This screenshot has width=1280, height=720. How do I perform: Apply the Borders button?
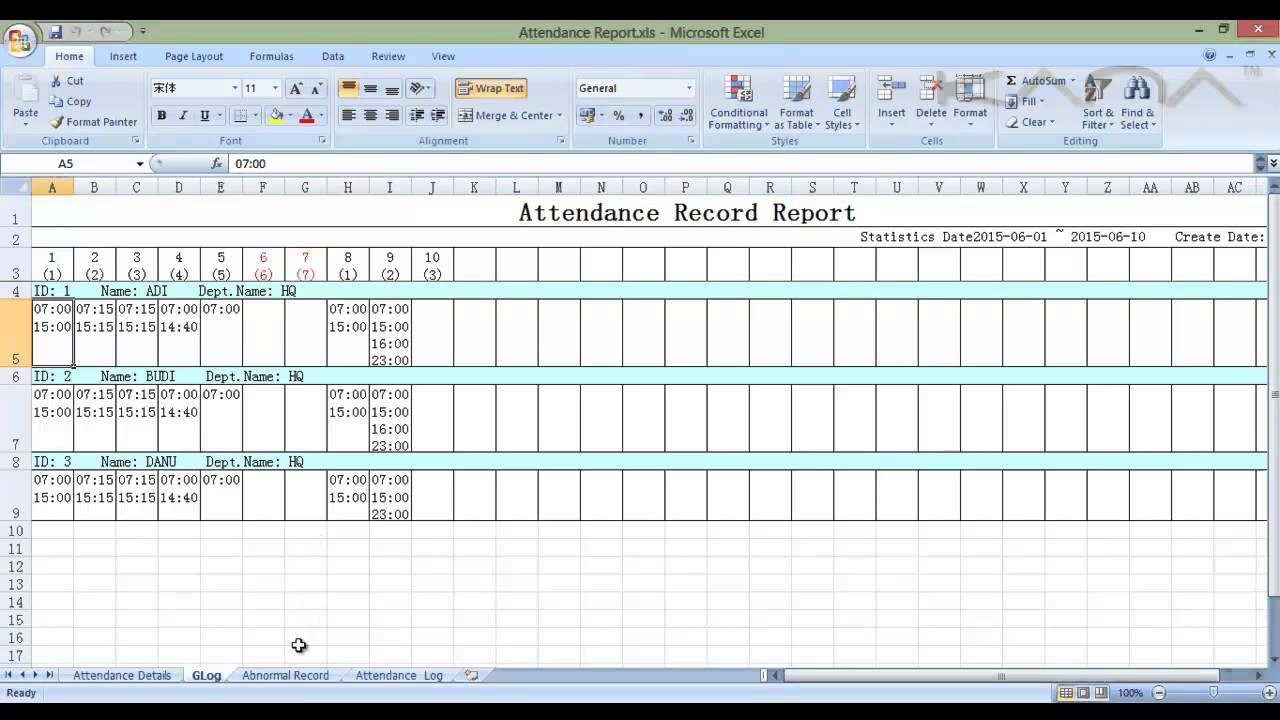point(240,115)
